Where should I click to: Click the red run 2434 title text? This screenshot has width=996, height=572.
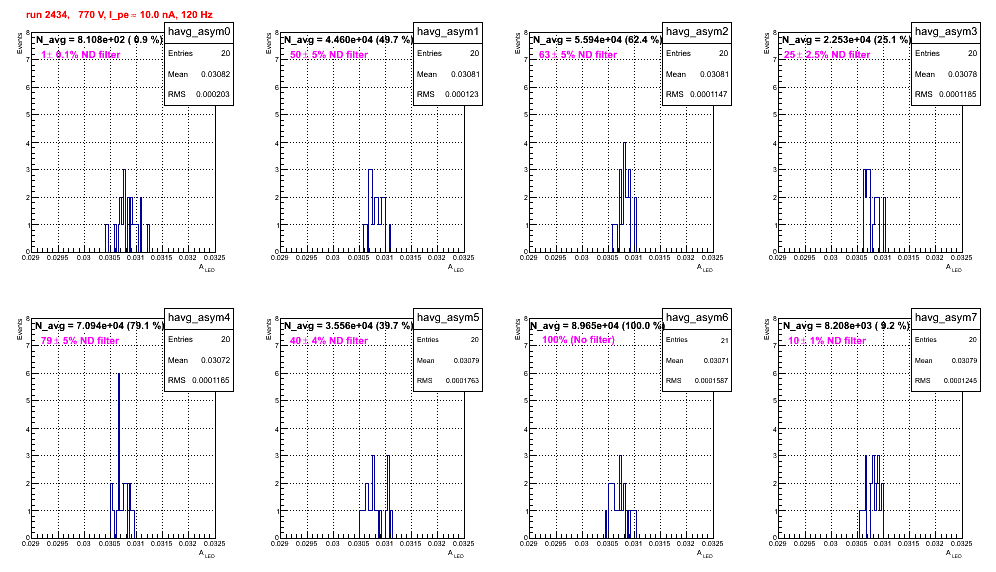[x=119, y=15]
